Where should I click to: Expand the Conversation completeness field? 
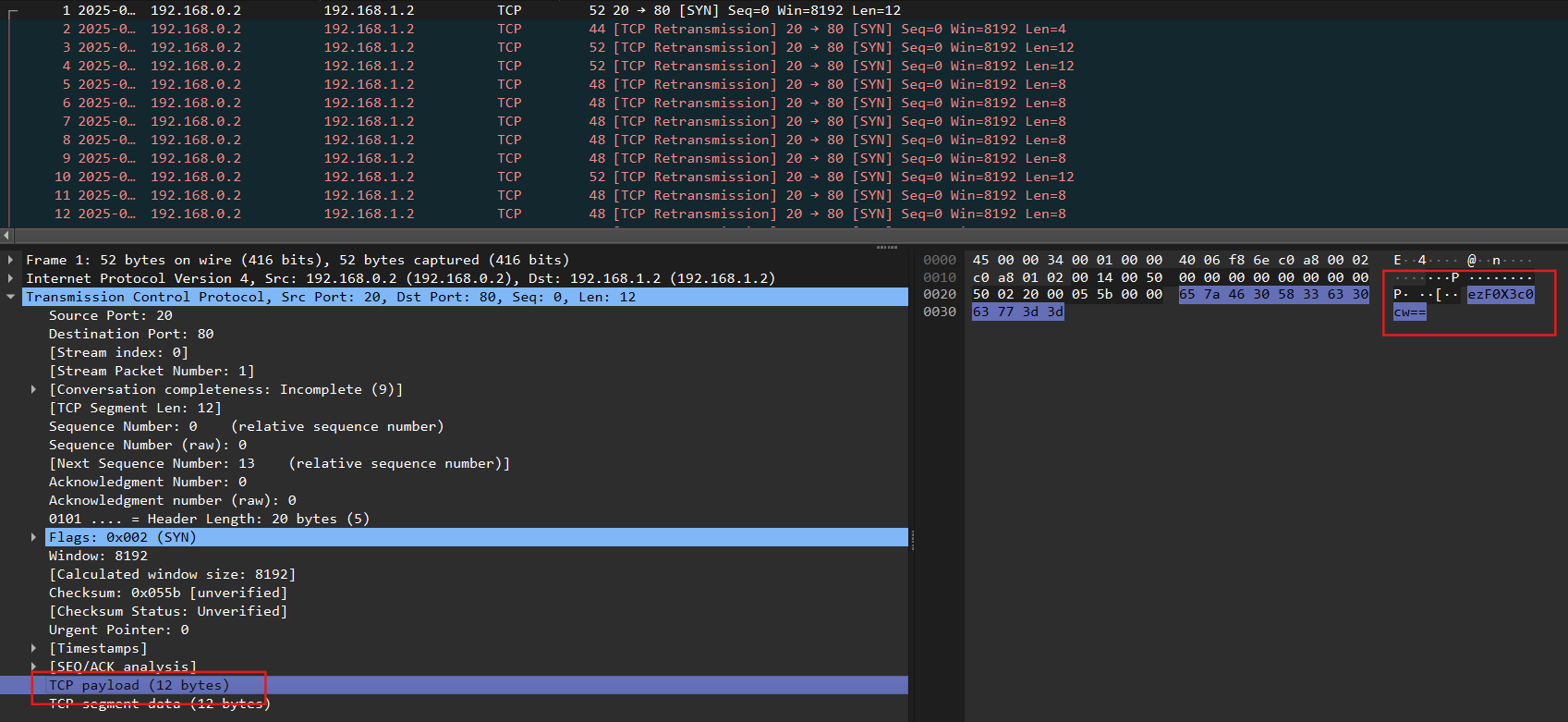(34, 389)
